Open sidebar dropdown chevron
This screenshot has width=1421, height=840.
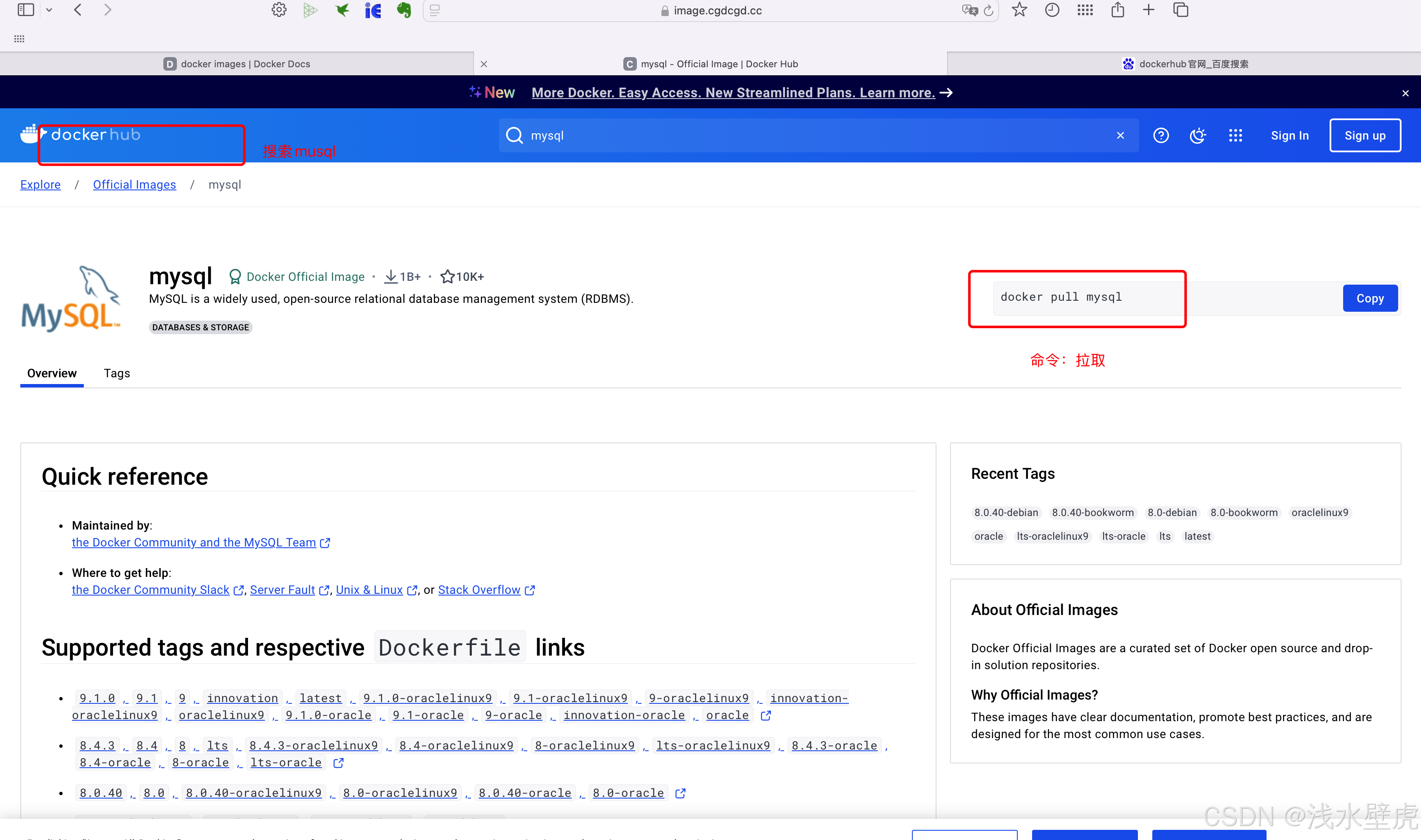49,10
